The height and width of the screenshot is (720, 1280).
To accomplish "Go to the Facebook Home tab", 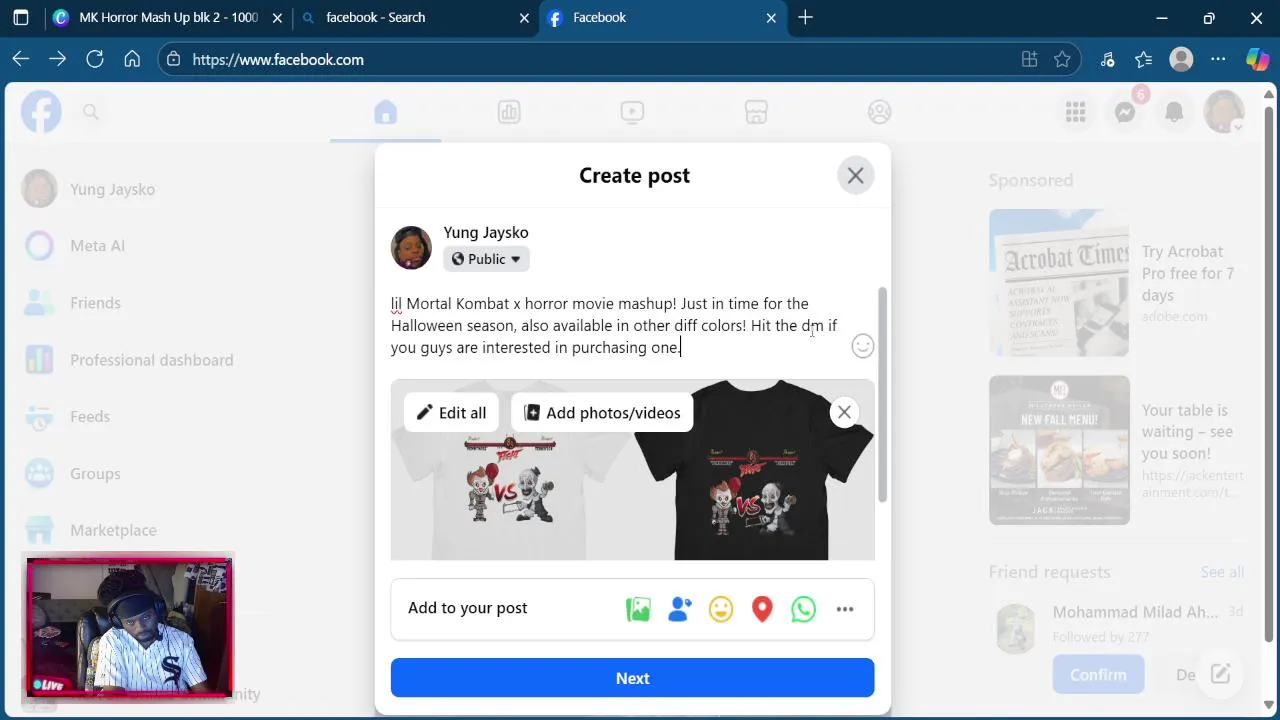I will (x=385, y=112).
